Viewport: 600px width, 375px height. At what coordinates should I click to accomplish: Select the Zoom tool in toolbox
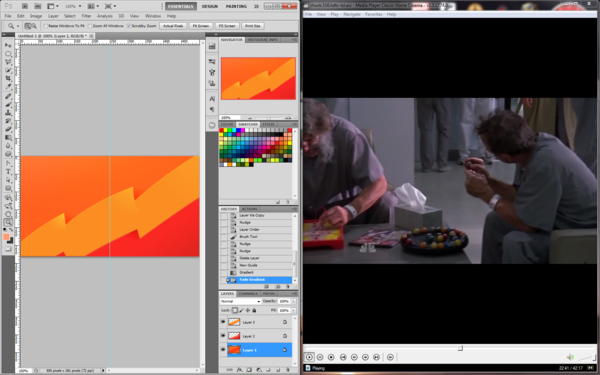click(x=8, y=222)
